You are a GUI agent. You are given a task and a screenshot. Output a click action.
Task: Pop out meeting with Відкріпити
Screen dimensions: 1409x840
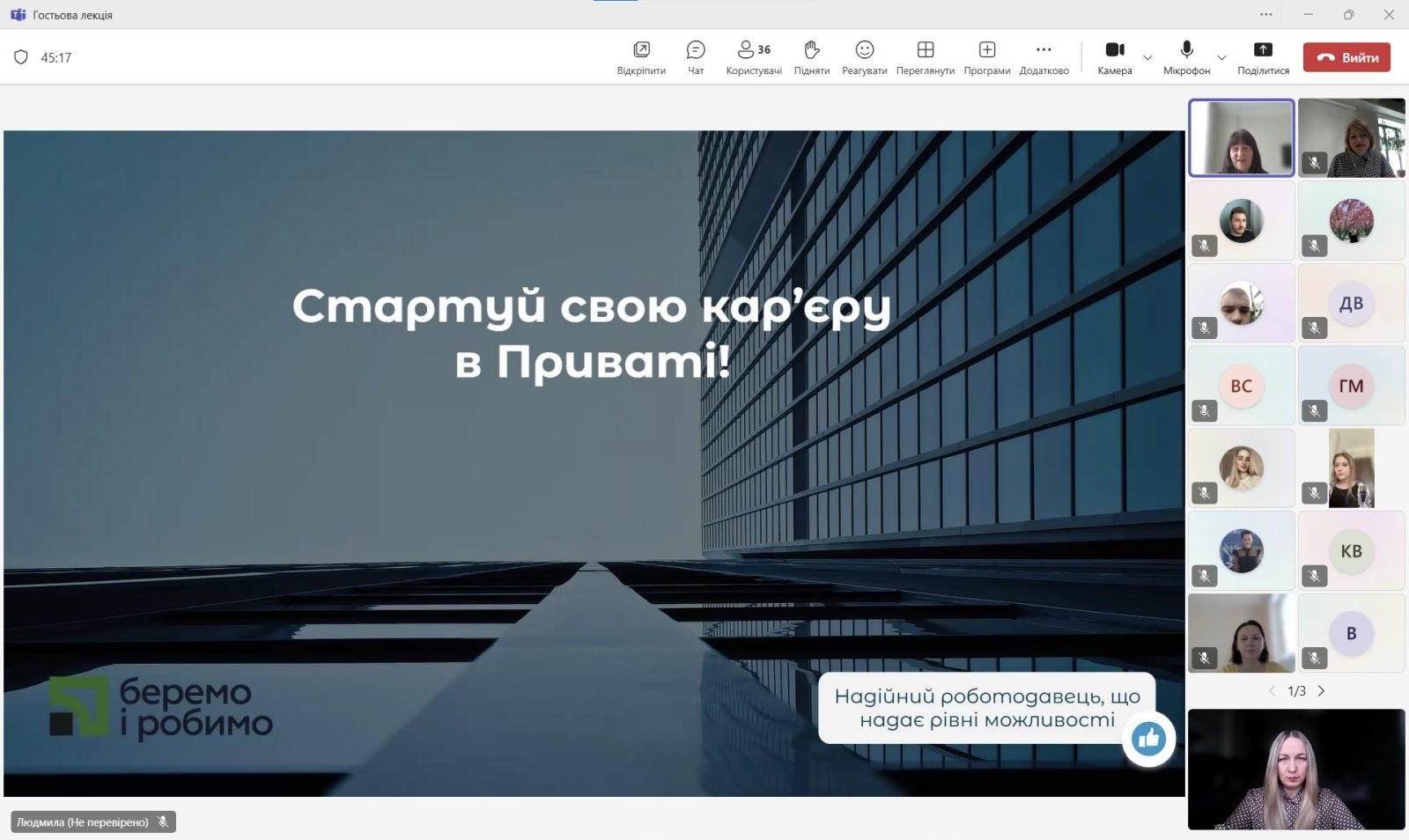[641, 57]
